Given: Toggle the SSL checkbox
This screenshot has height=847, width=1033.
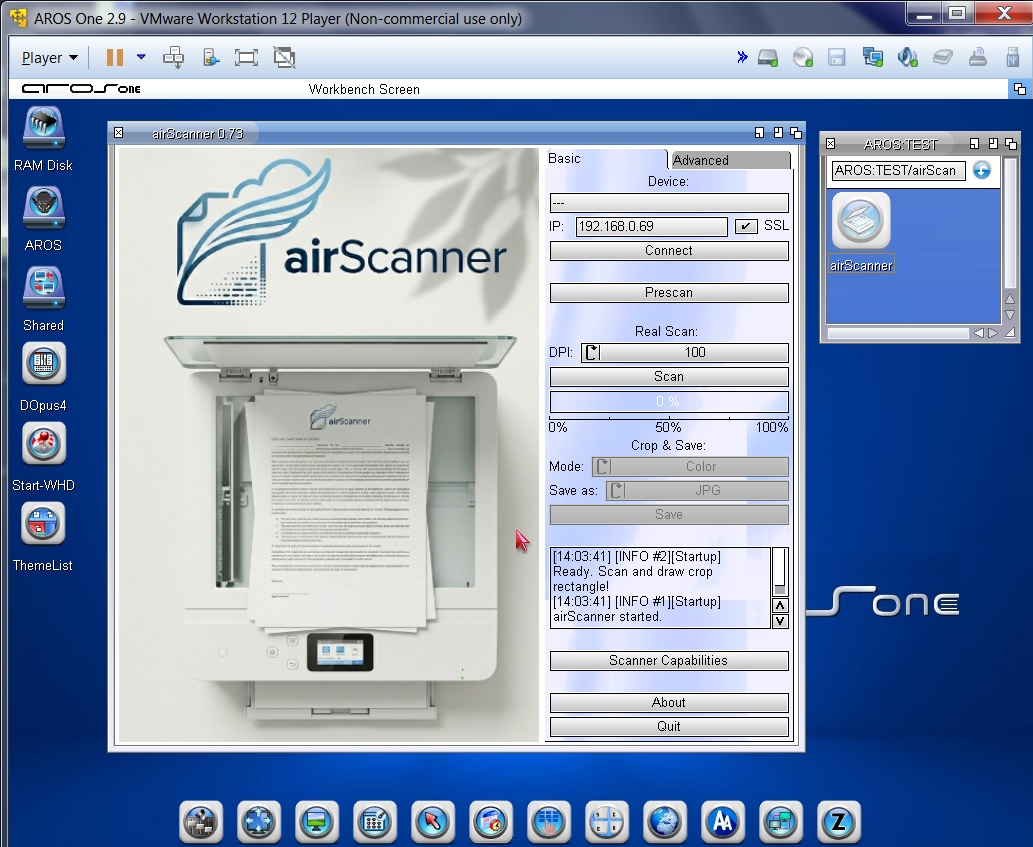Looking at the screenshot, I should [x=746, y=227].
